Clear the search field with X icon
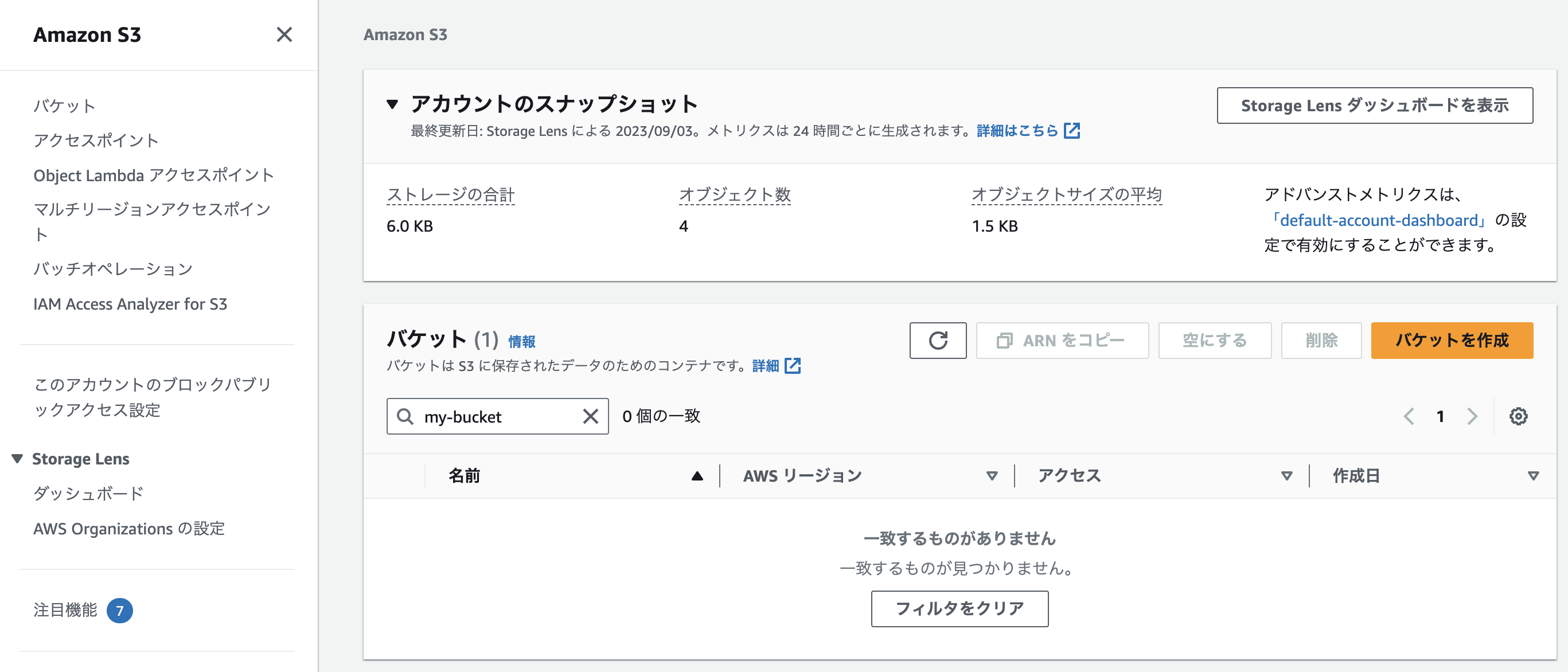The width and height of the screenshot is (1568, 672). [x=590, y=416]
